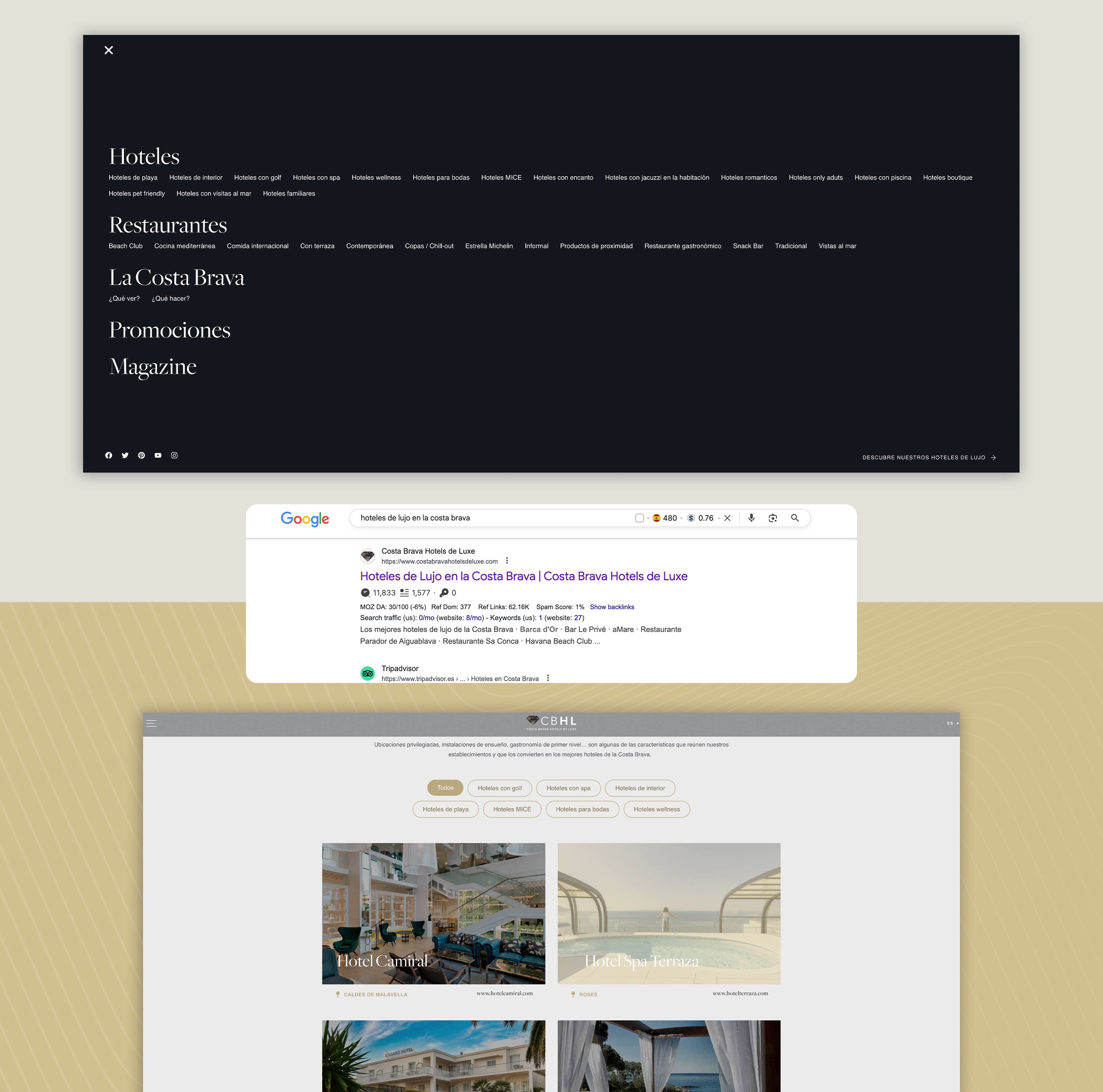Viewport: 1103px width, 1092px height.
Task: Open Hoteles pet friendly link
Action: pyautogui.click(x=136, y=193)
